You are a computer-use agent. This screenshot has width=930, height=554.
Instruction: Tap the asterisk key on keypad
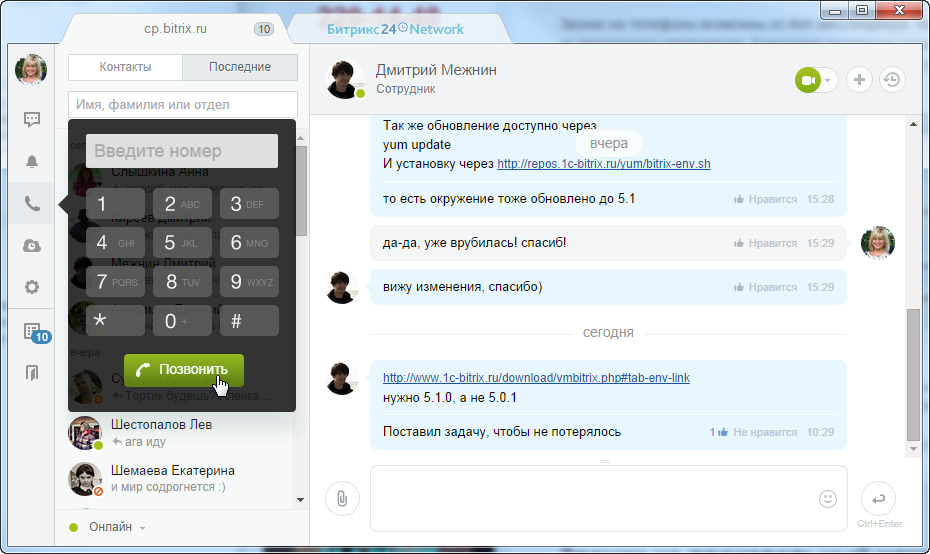click(x=115, y=321)
